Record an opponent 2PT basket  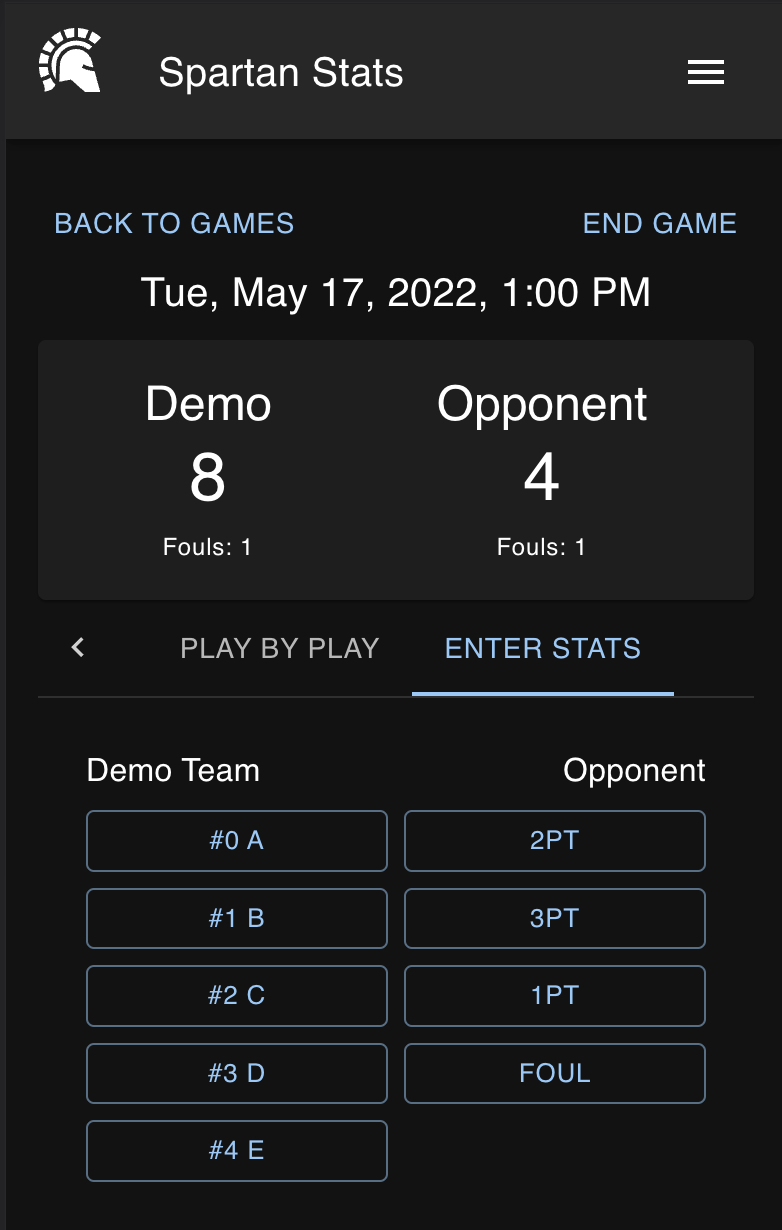pyautogui.click(x=555, y=841)
